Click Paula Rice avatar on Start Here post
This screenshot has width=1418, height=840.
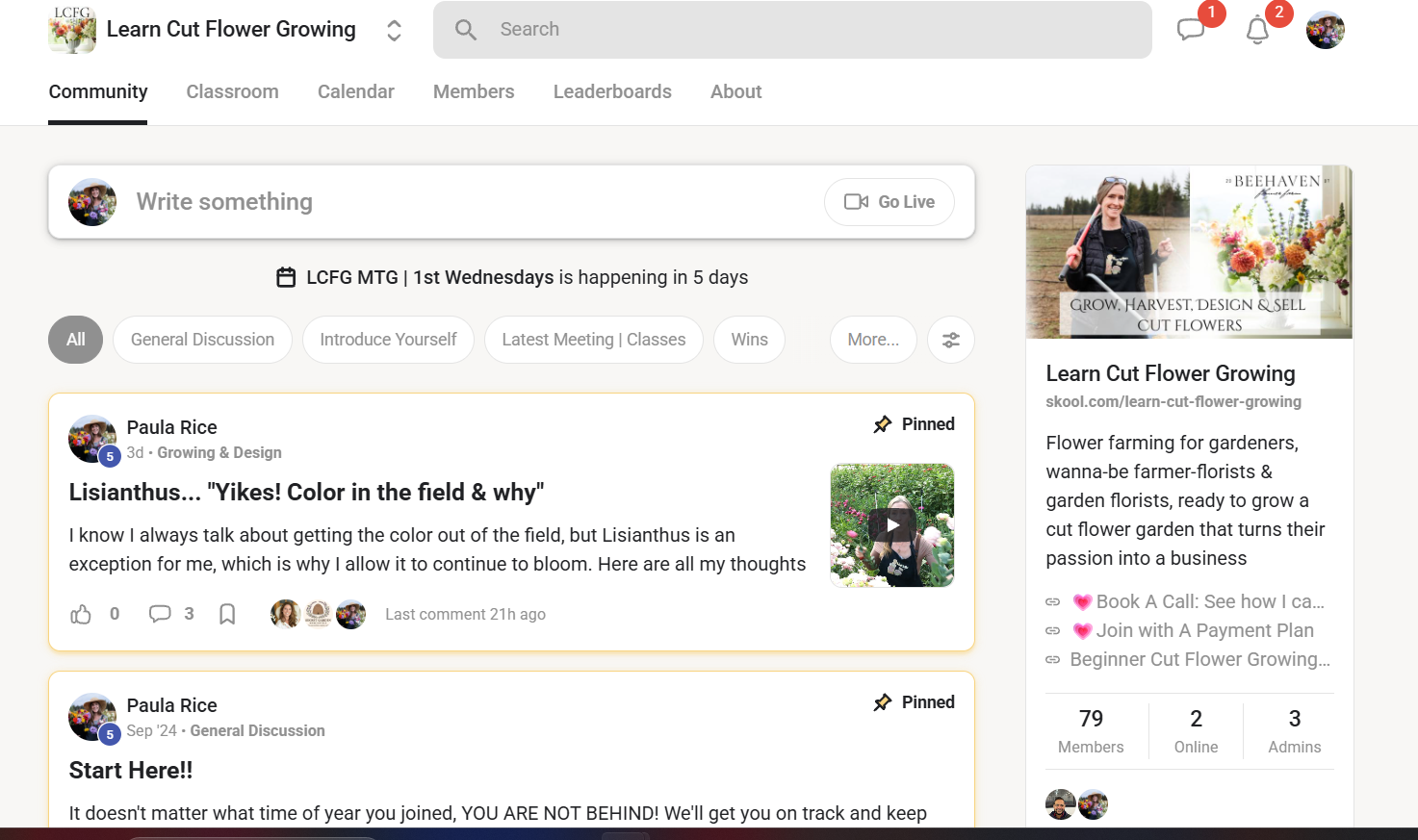point(92,717)
